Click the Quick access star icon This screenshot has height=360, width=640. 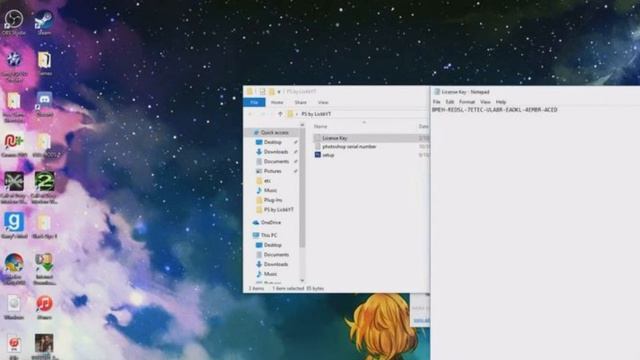(x=256, y=133)
